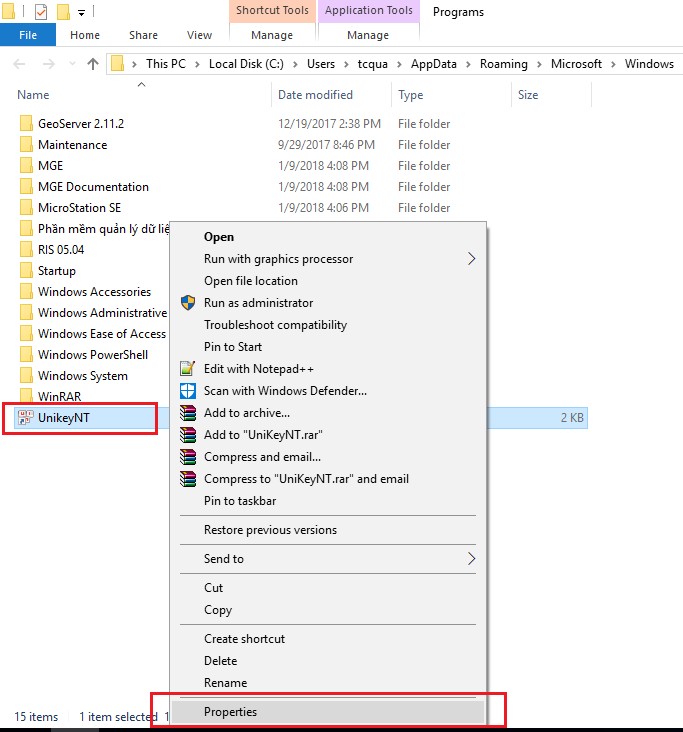Open Manage tab under Shortcut Tools
Screen dimensions: 683x732
(272, 35)
